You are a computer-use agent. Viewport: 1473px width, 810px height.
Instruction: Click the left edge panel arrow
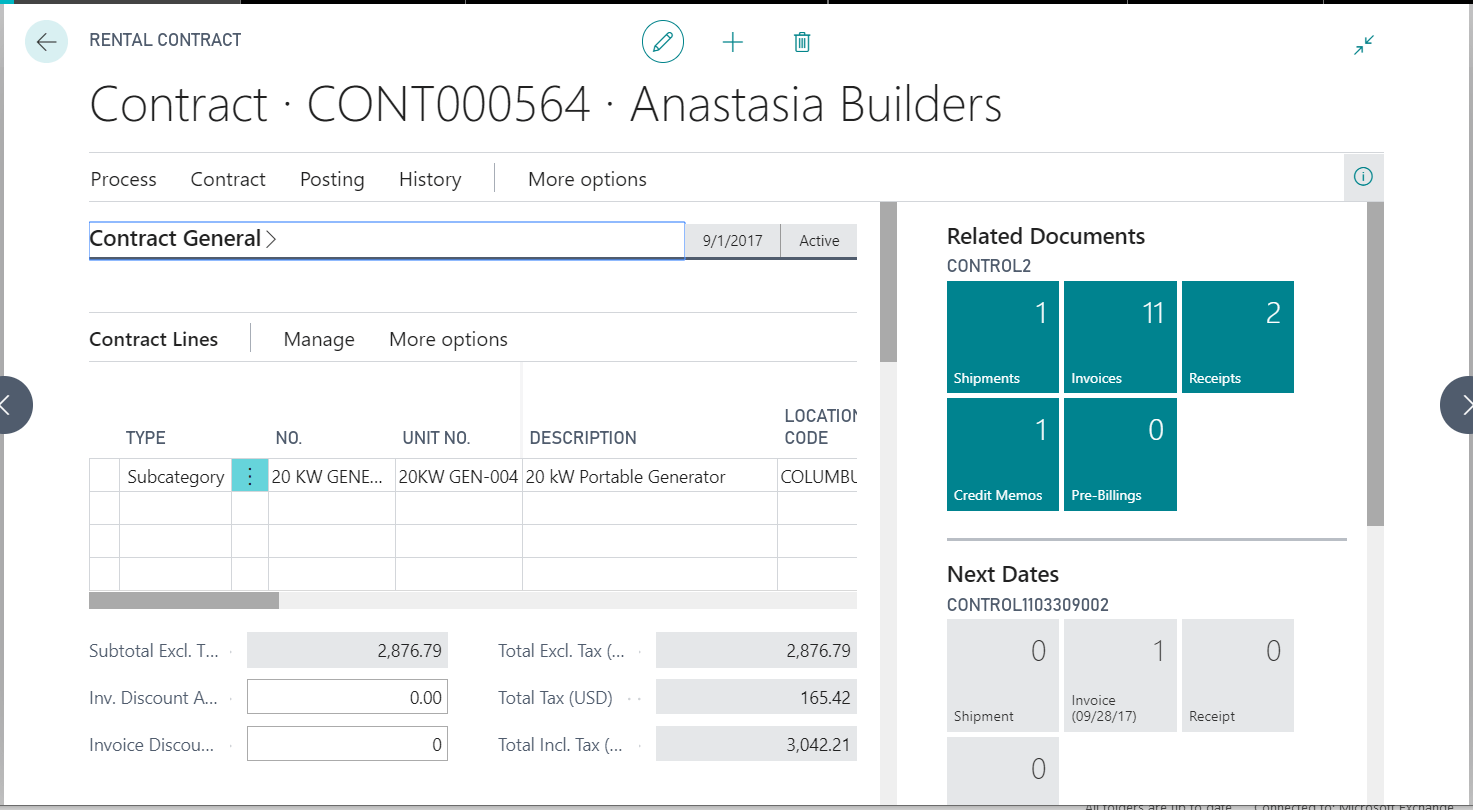(9, 404)
